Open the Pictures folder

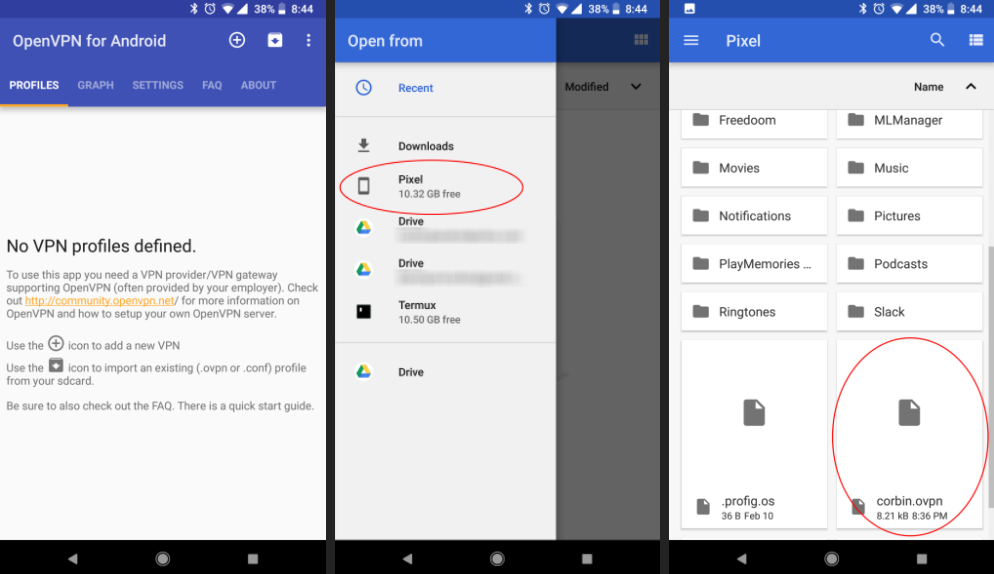coord(909,216)
